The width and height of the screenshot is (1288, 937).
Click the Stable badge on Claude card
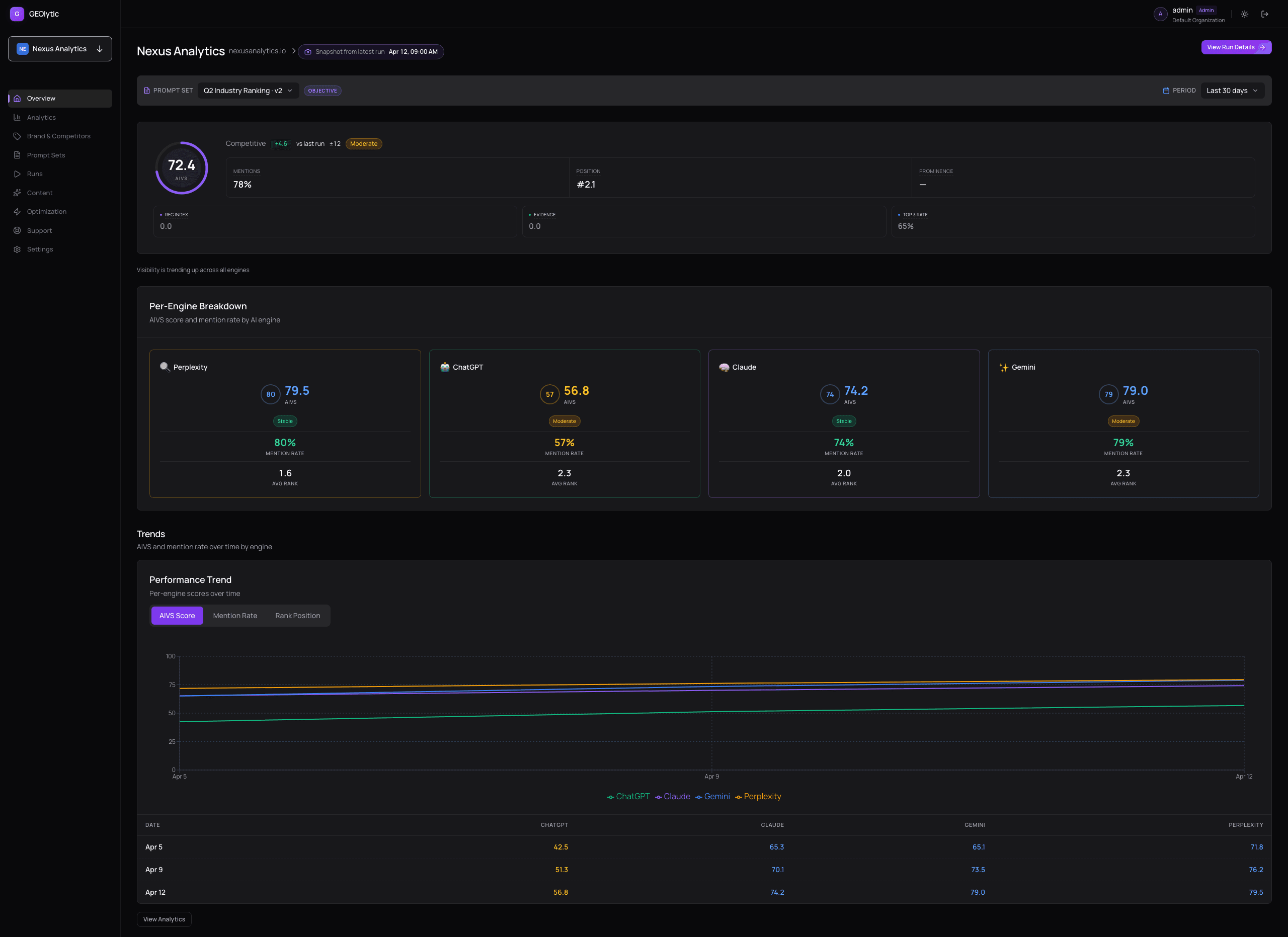[844, 421]
